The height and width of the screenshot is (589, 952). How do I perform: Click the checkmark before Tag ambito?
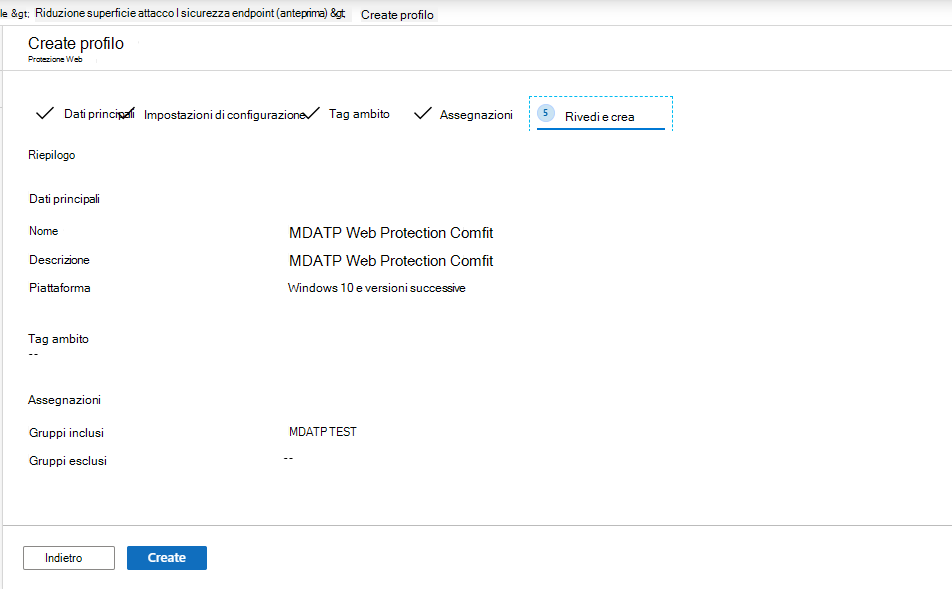311,113
